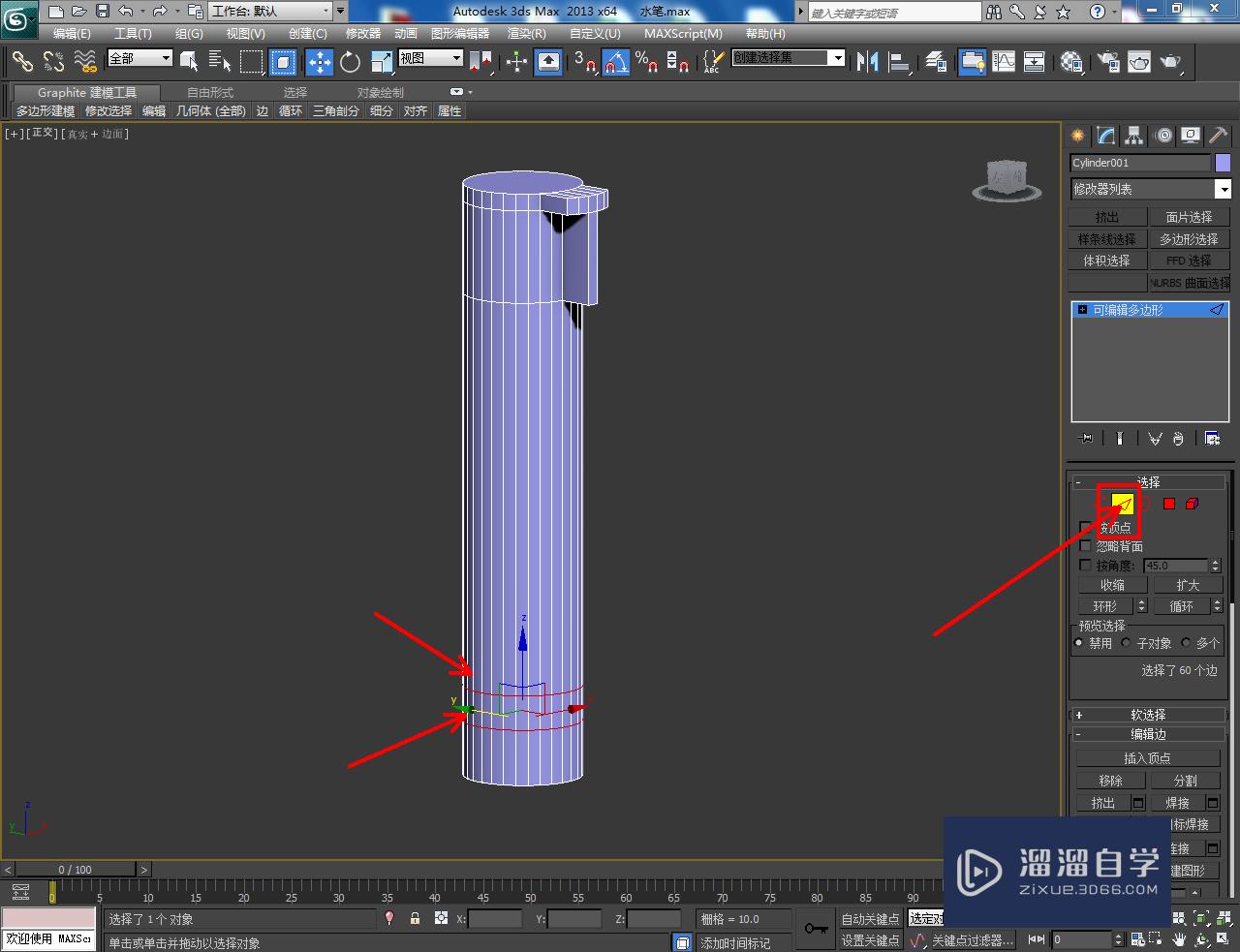1240x952 pixels.
Task: Select the 子对象 preview radio button
Action: (x=1127, y=643)
